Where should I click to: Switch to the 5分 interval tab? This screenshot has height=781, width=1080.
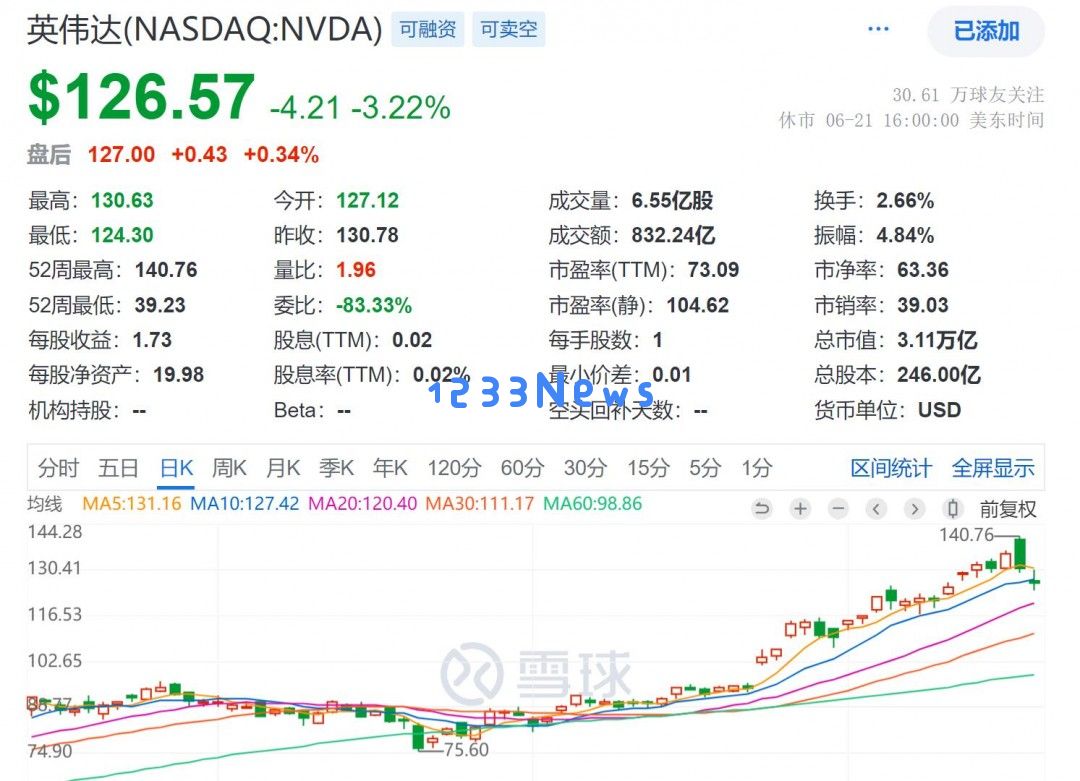coord(705,468)
